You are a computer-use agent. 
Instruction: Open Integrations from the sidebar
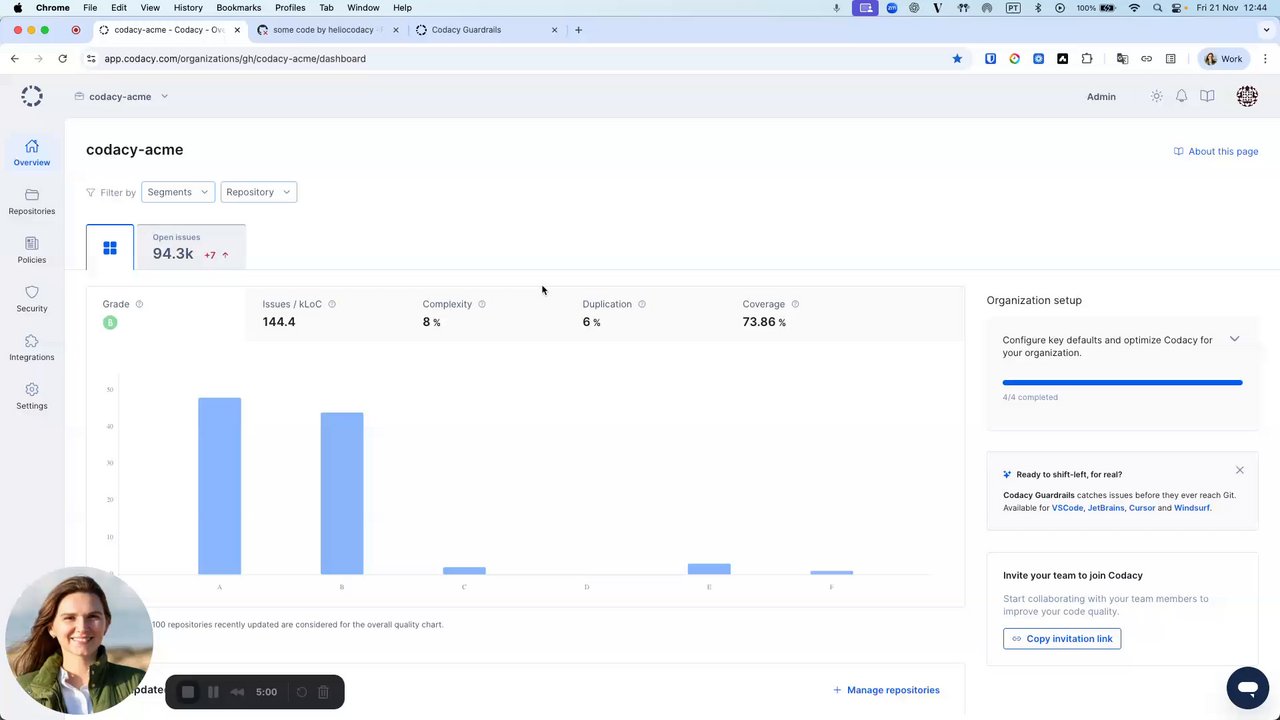pos(32,348)
